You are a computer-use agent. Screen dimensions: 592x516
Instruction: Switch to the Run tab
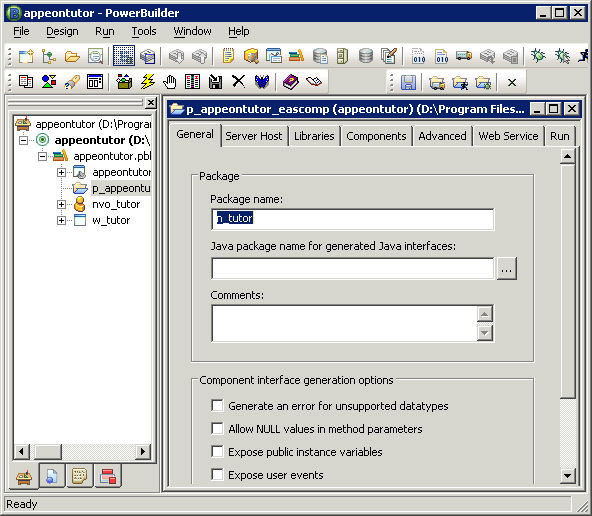click(x=560, y=136)
